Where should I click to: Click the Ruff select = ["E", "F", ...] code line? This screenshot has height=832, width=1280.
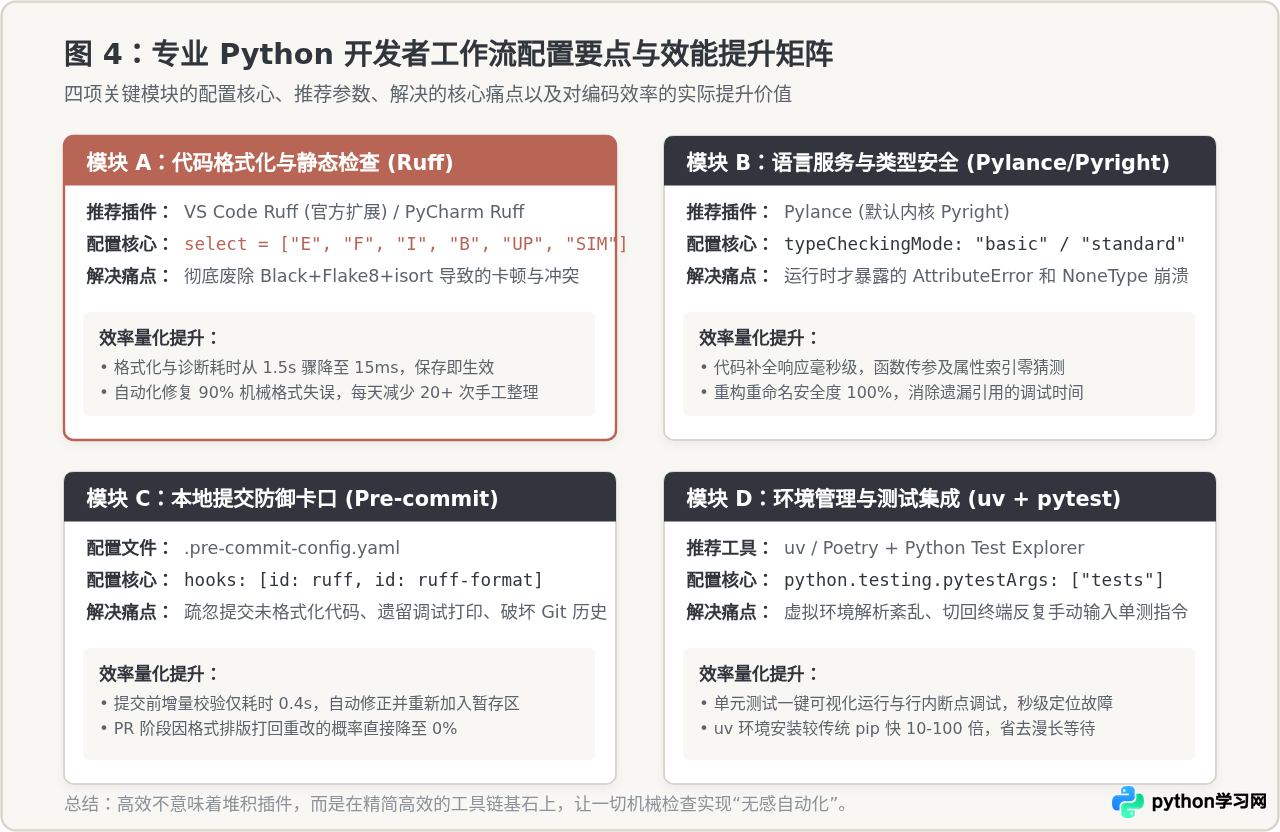pyautogui.click(x=406, y=244)
